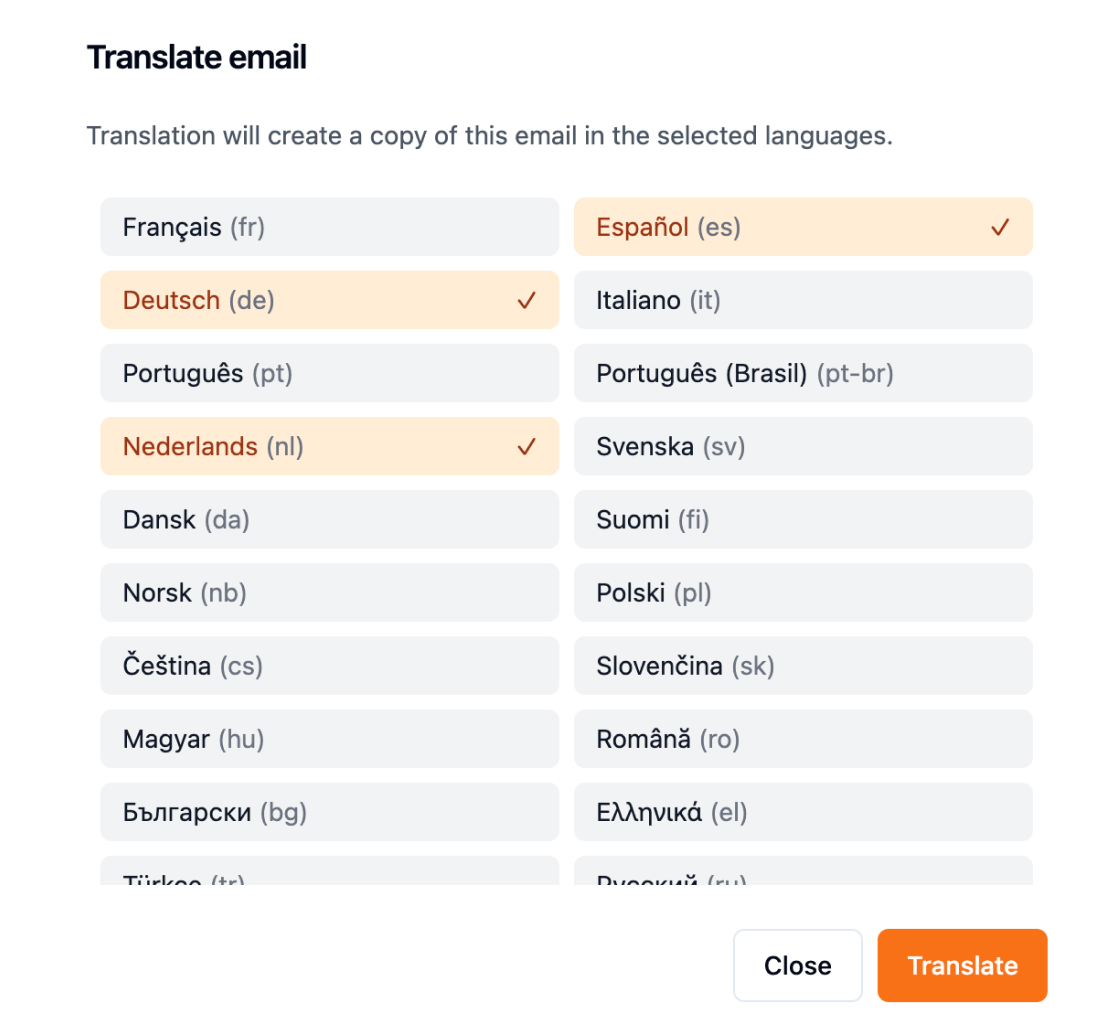
Task: Dismiss the dialog with Close
Action: tap(797, 965)
